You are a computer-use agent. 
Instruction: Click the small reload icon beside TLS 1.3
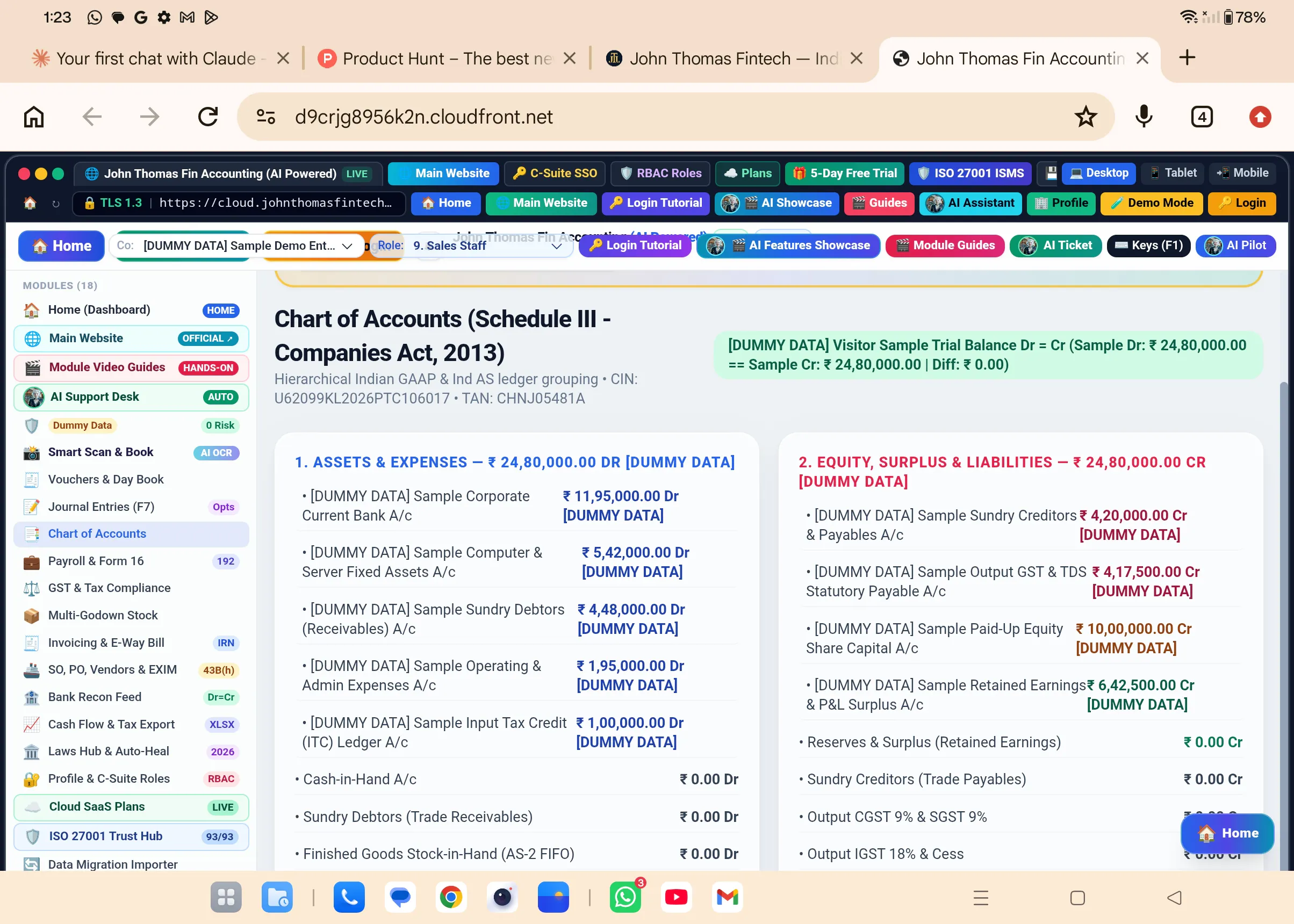point(56,203)
